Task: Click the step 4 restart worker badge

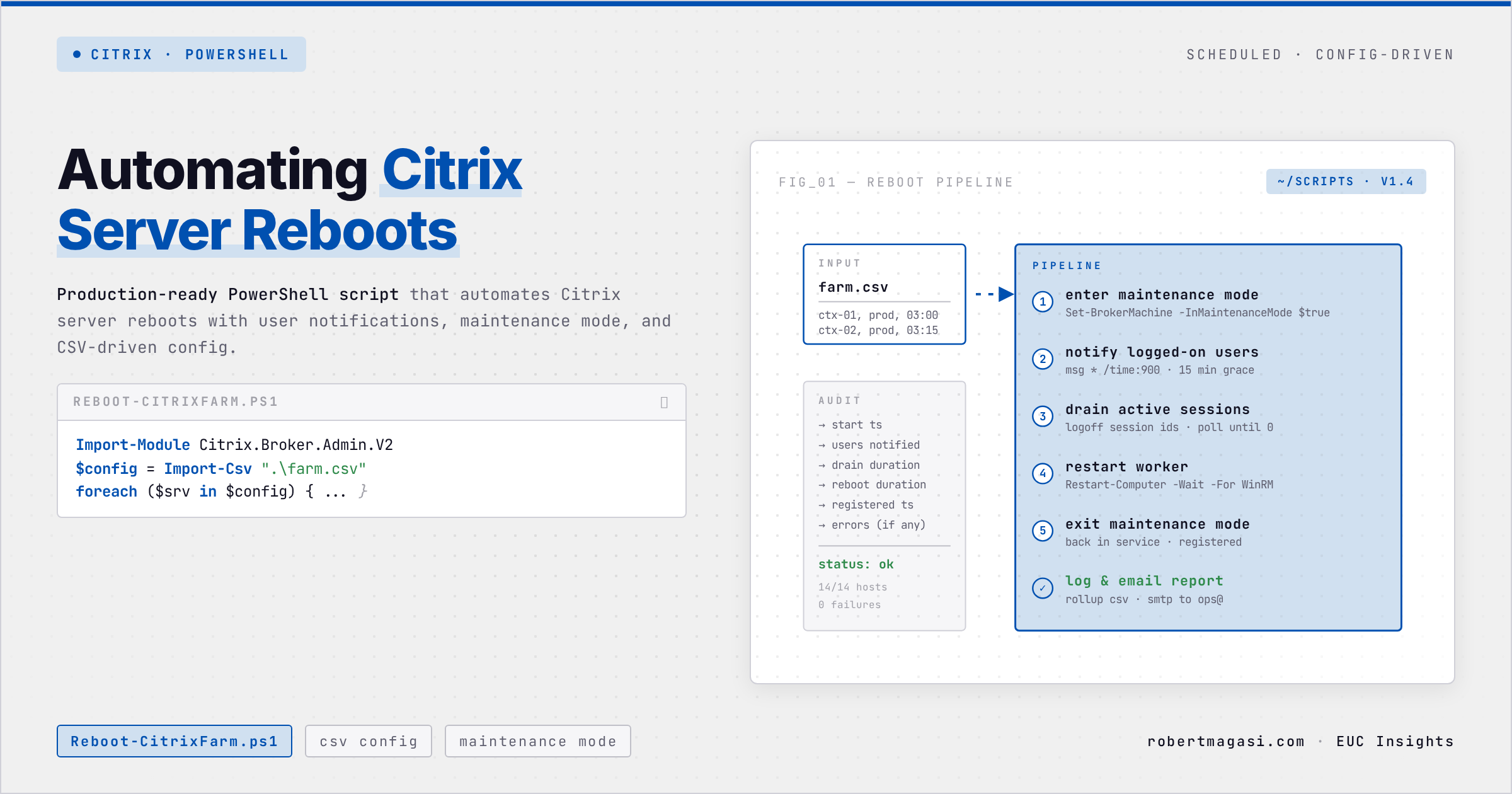Action: (1043, 474)
